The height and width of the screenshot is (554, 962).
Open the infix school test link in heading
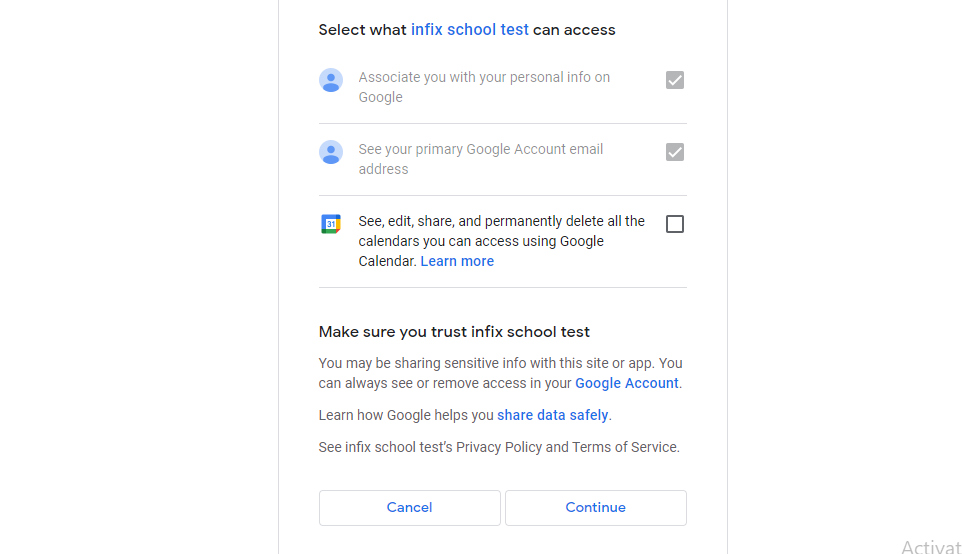coord(469,29)
